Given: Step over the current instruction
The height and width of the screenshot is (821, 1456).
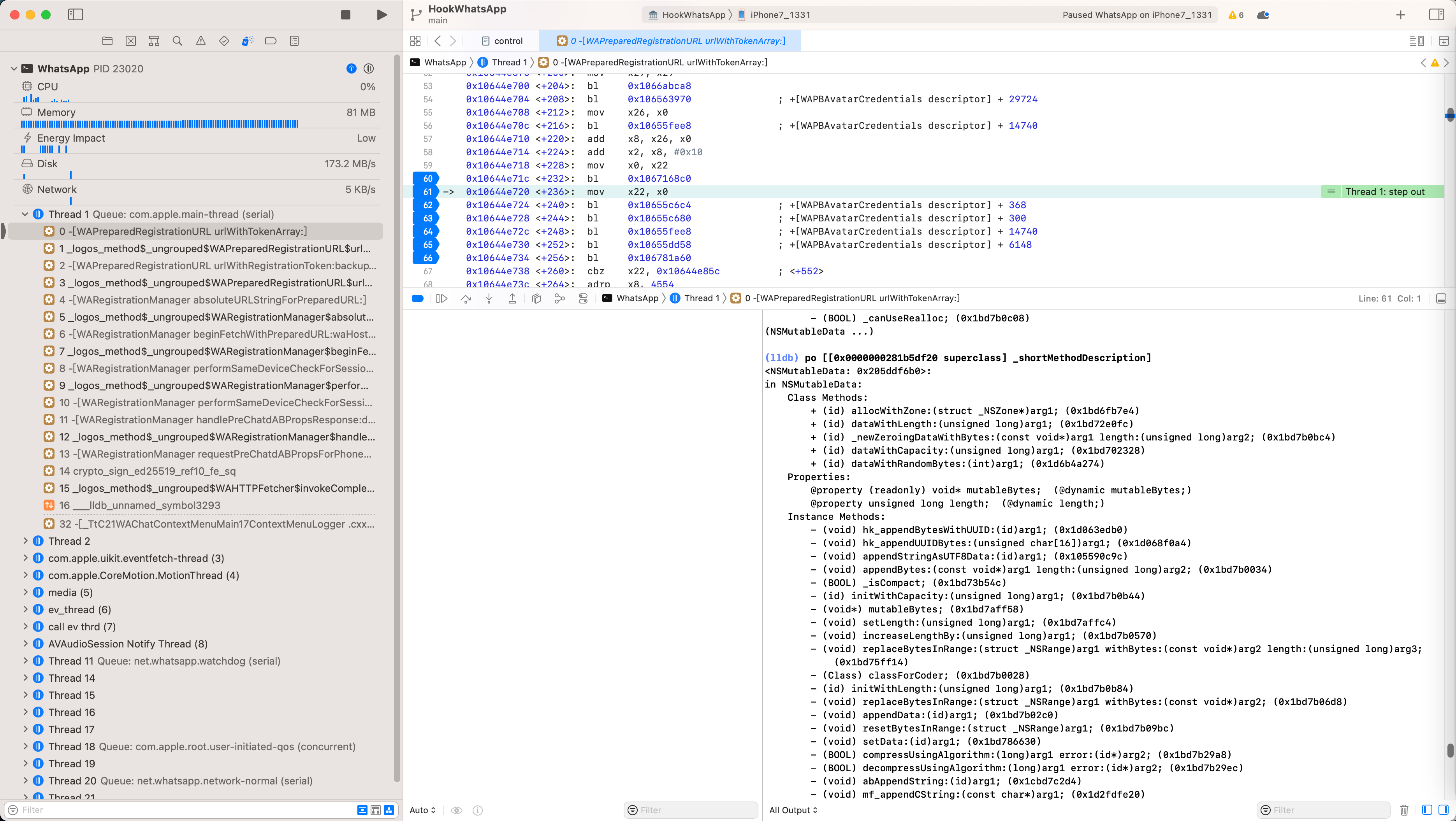Looking at the screenshot, I should (x=465, y=298).
